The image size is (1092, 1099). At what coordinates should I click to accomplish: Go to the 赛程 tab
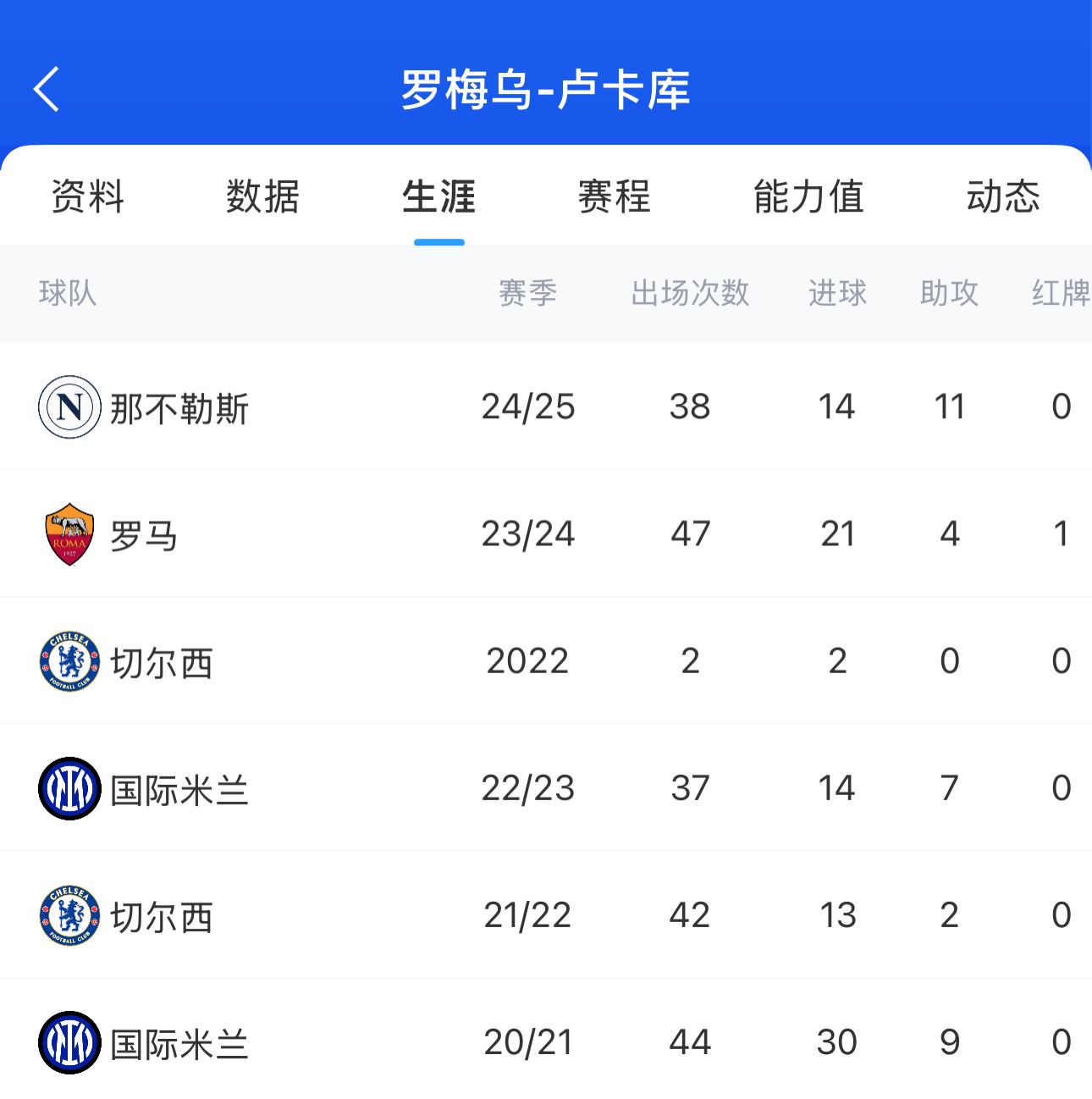coord(615,196)
